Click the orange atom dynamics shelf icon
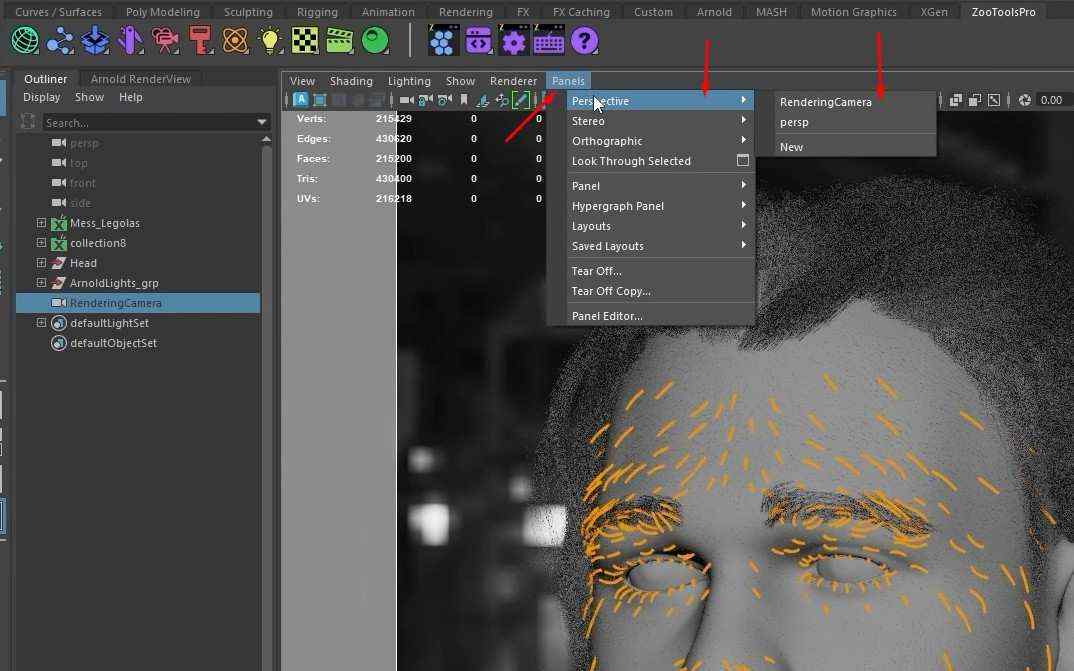This screenshot has width=1074, height=671. [235, 41]
